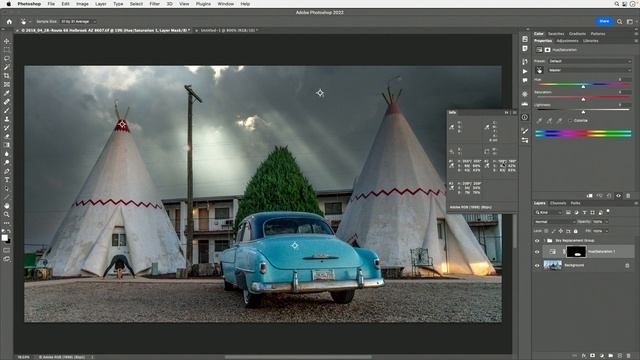Screen dimensions: 640x360
Task: Open the Info panel icon in dock
Action: pos(525,117)
